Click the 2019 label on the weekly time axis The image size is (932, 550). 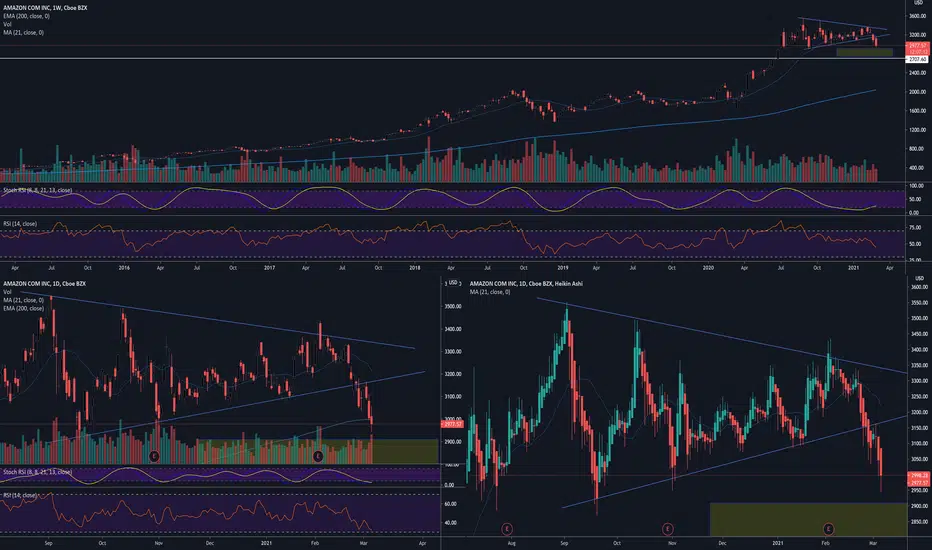562,268
